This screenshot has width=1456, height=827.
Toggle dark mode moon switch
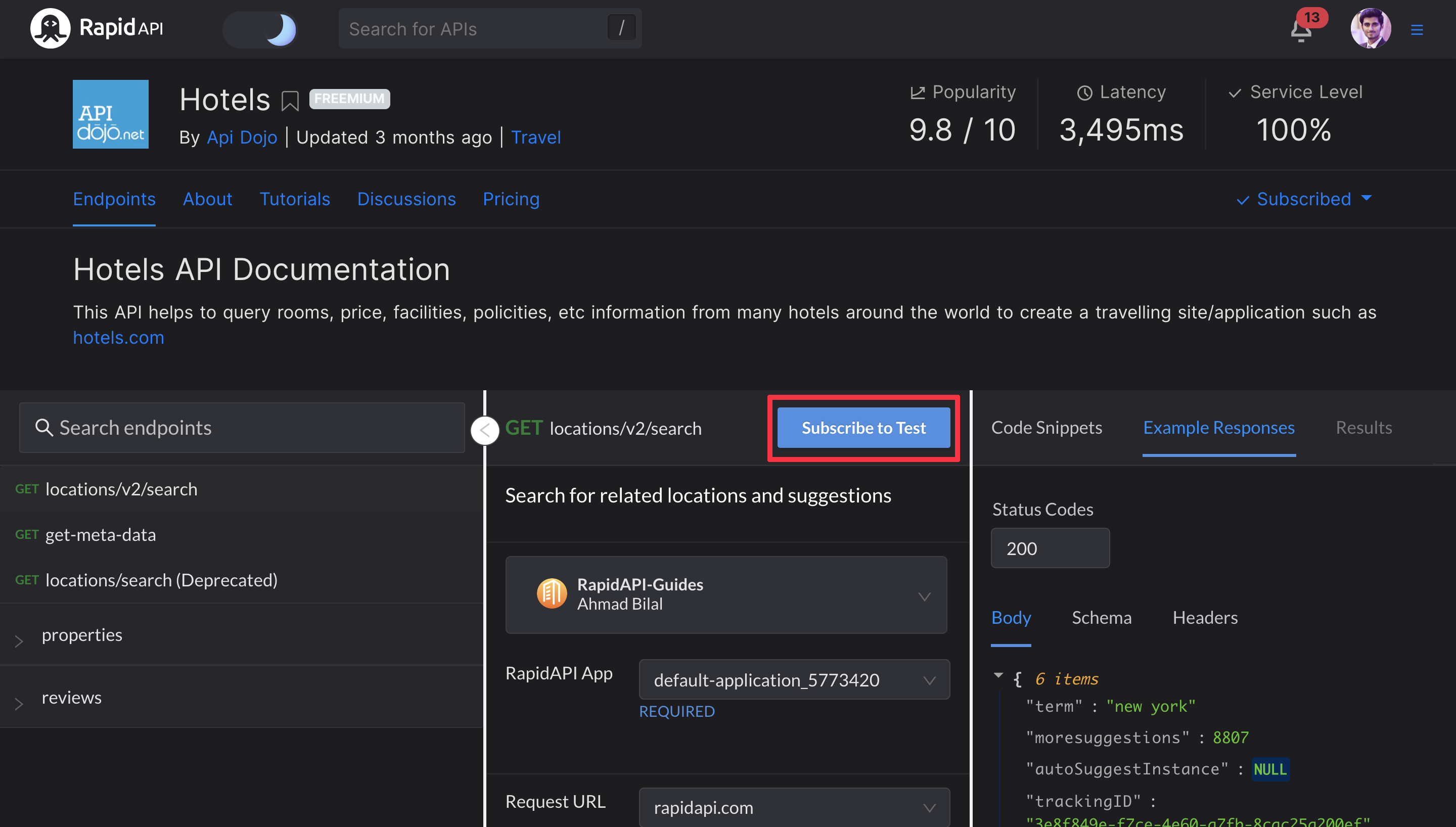click(x=260, y=29)
